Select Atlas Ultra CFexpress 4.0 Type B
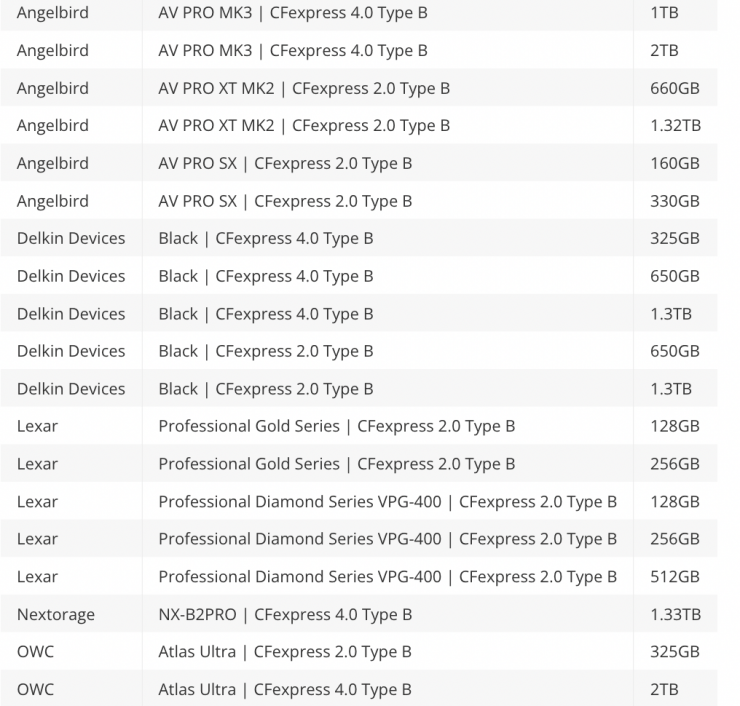This screenshot has width=740, height=706. coord(285,690)
